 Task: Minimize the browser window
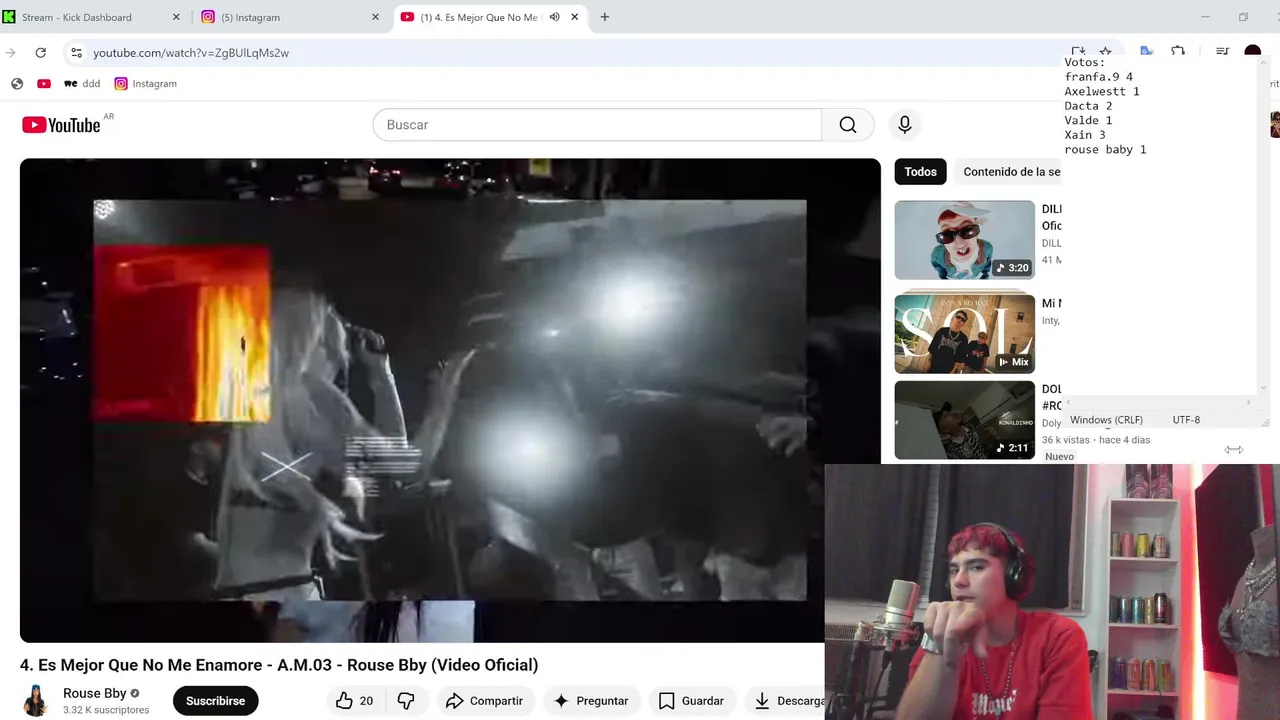click(1205, 17)
